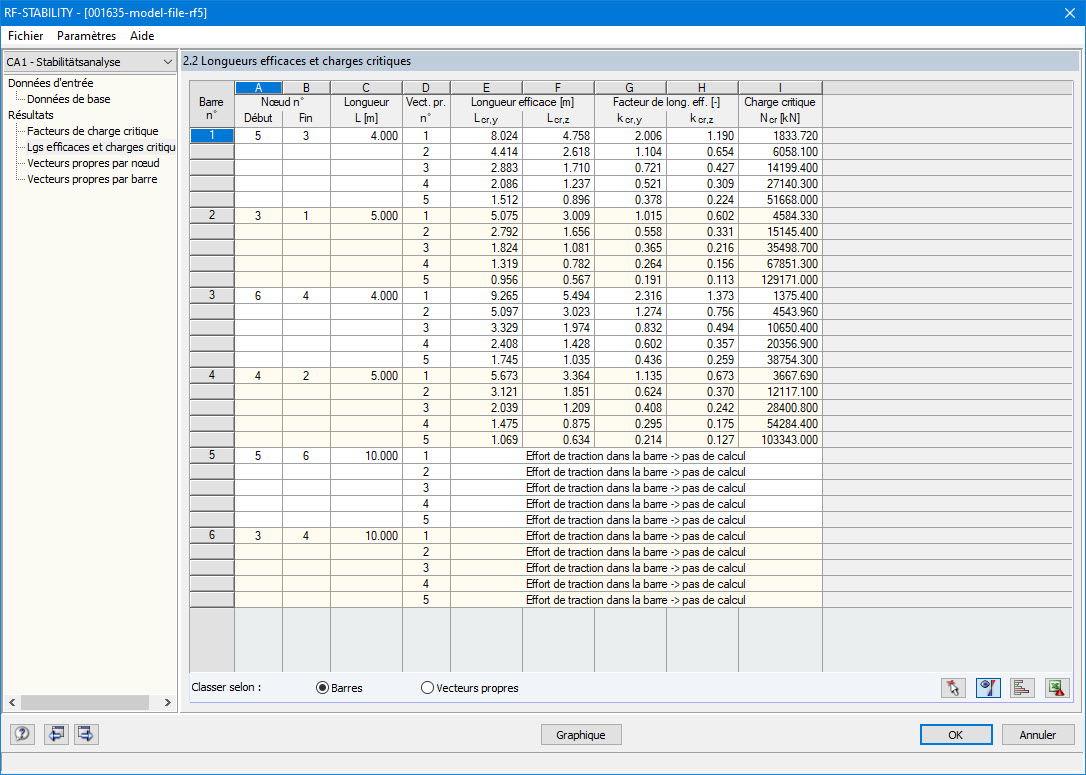Click length cell 10.000 for barre 5

[x=366, y=456]
